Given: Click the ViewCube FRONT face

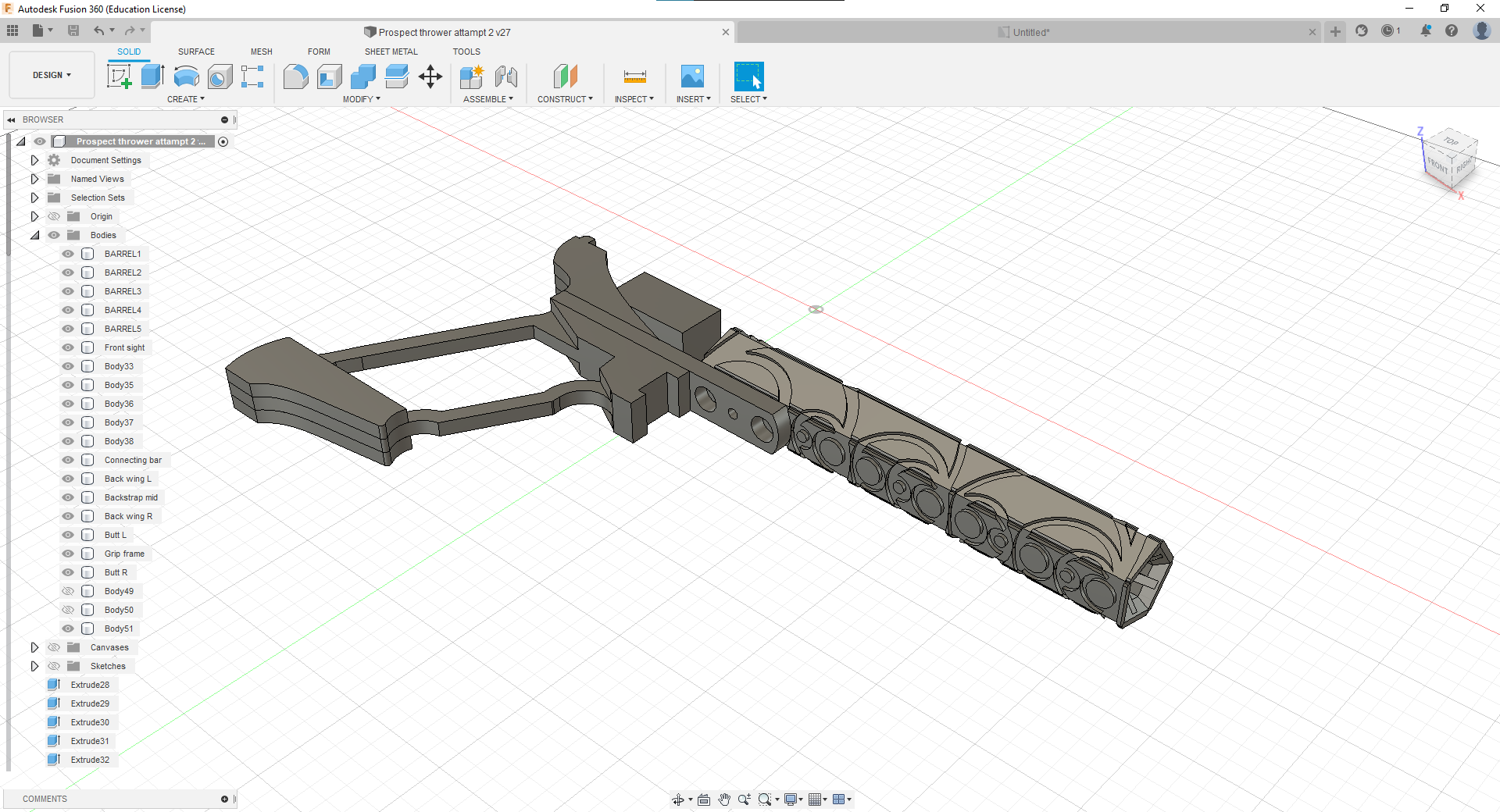Looking at the screenshot, I should click(x=1437, y=165).
